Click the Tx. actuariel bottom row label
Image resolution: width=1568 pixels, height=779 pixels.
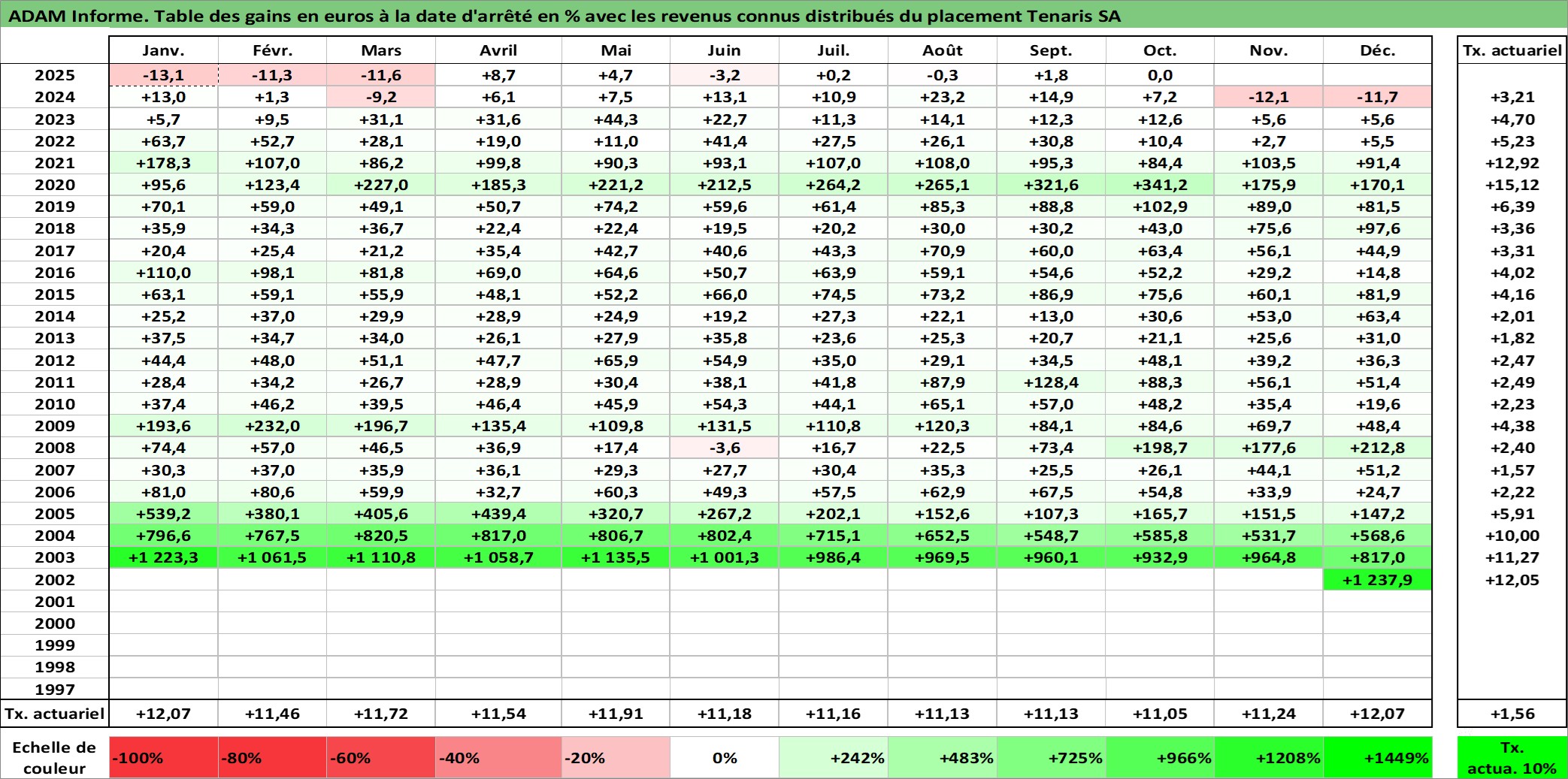55,714
